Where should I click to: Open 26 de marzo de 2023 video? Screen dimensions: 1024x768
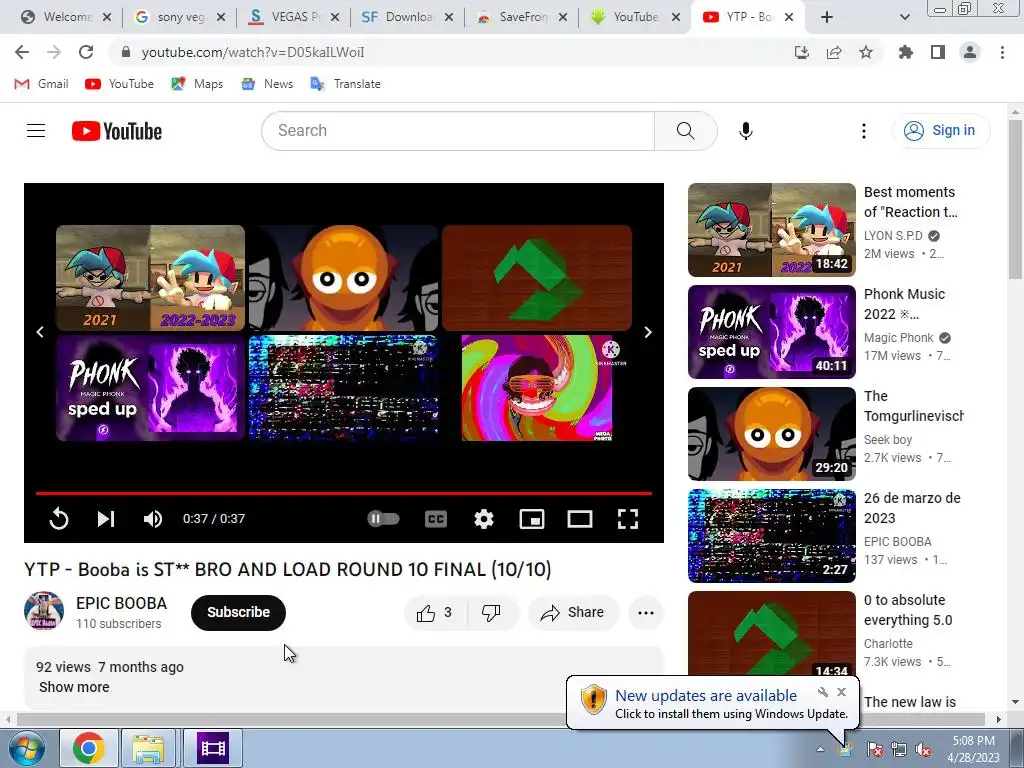pyautogui.click(x=772, y=536)
